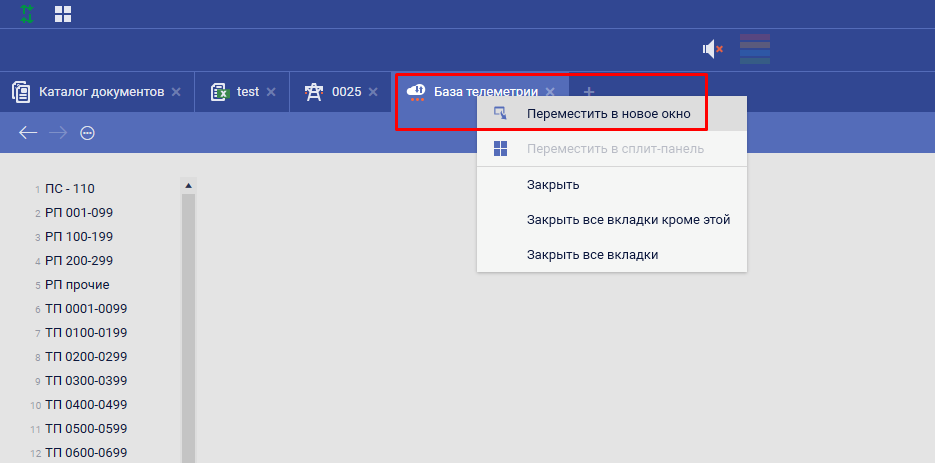Select Закрыть все вкладки кроме этой
The image size is (935, 463).
coord(628,220)
